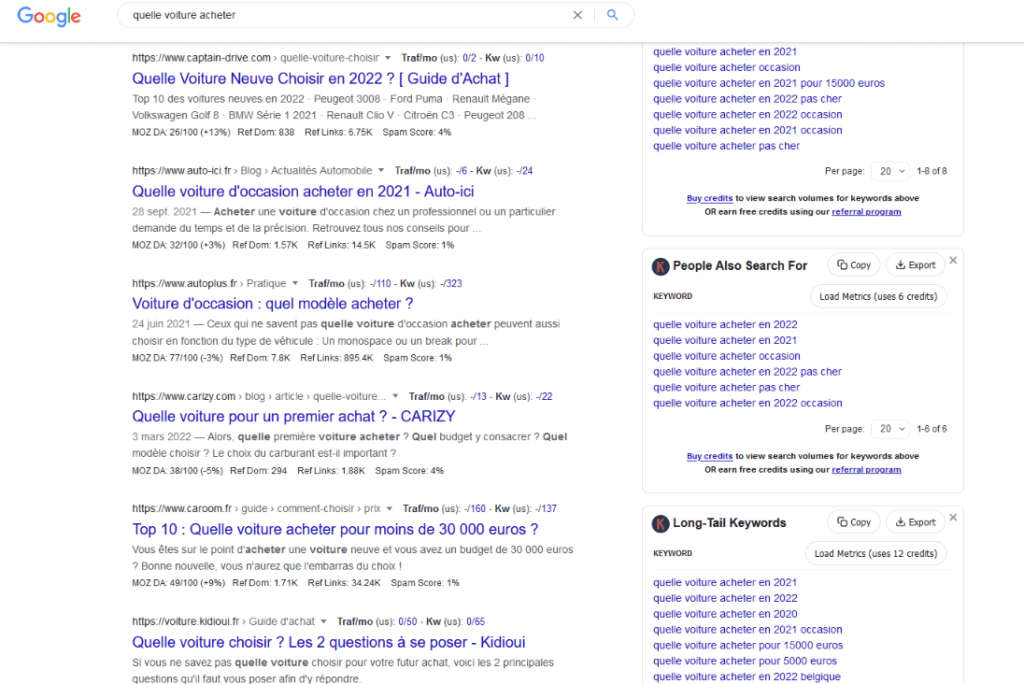Click keyword 'quelle voiture acheter pour 15000 euros'
1024x684 pixels.
pyautogui.click(x=748, y=645)
